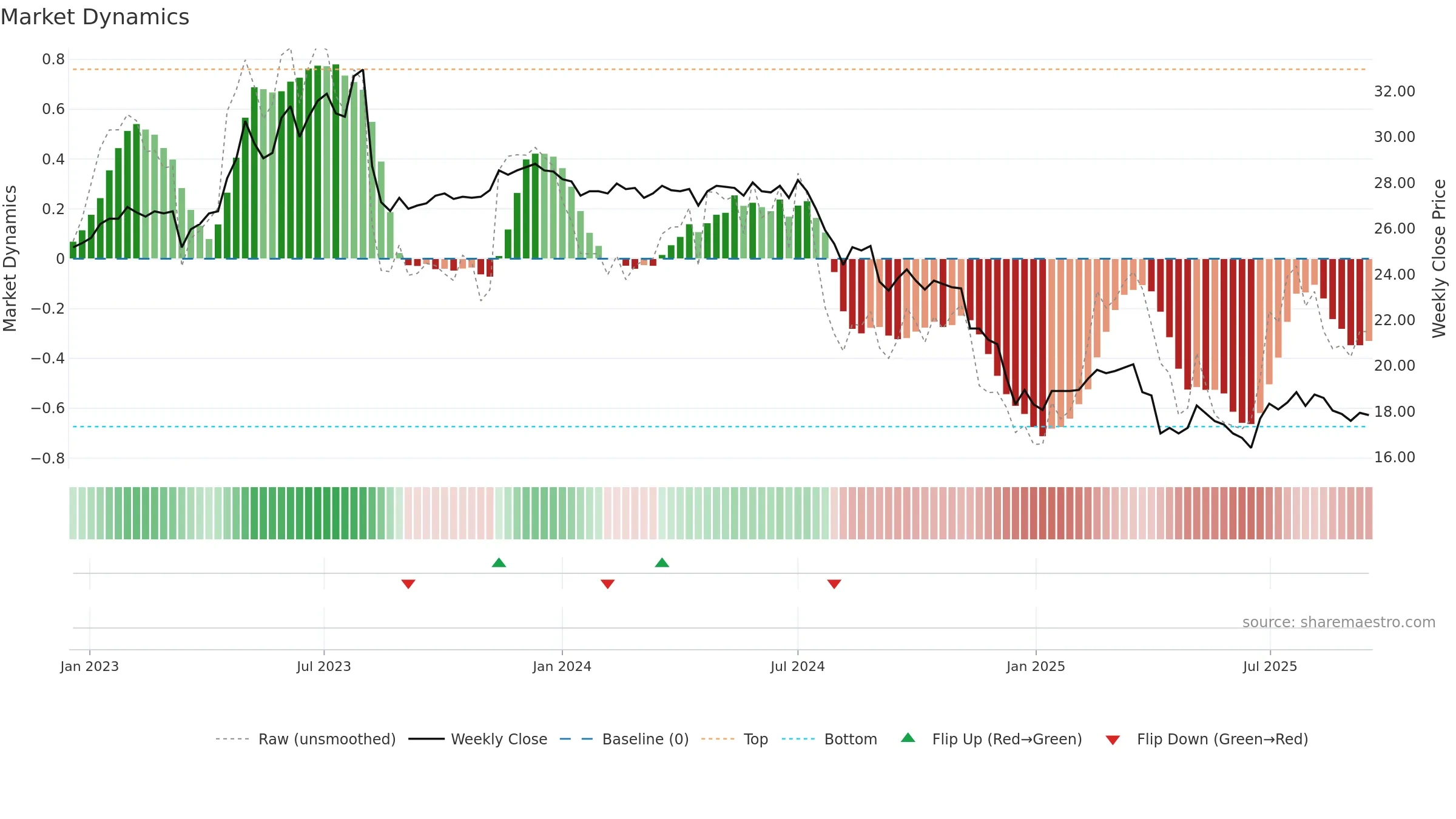
Task: Toggle the Baseline (0) legend entry
Action: tap(624, 739)
